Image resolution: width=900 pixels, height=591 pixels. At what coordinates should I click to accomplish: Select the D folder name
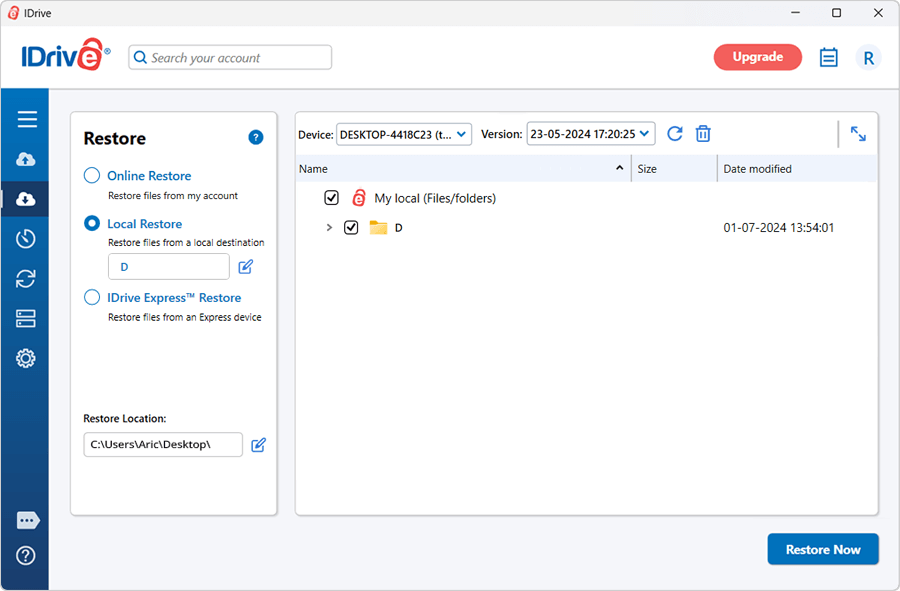tap(398, 228)
